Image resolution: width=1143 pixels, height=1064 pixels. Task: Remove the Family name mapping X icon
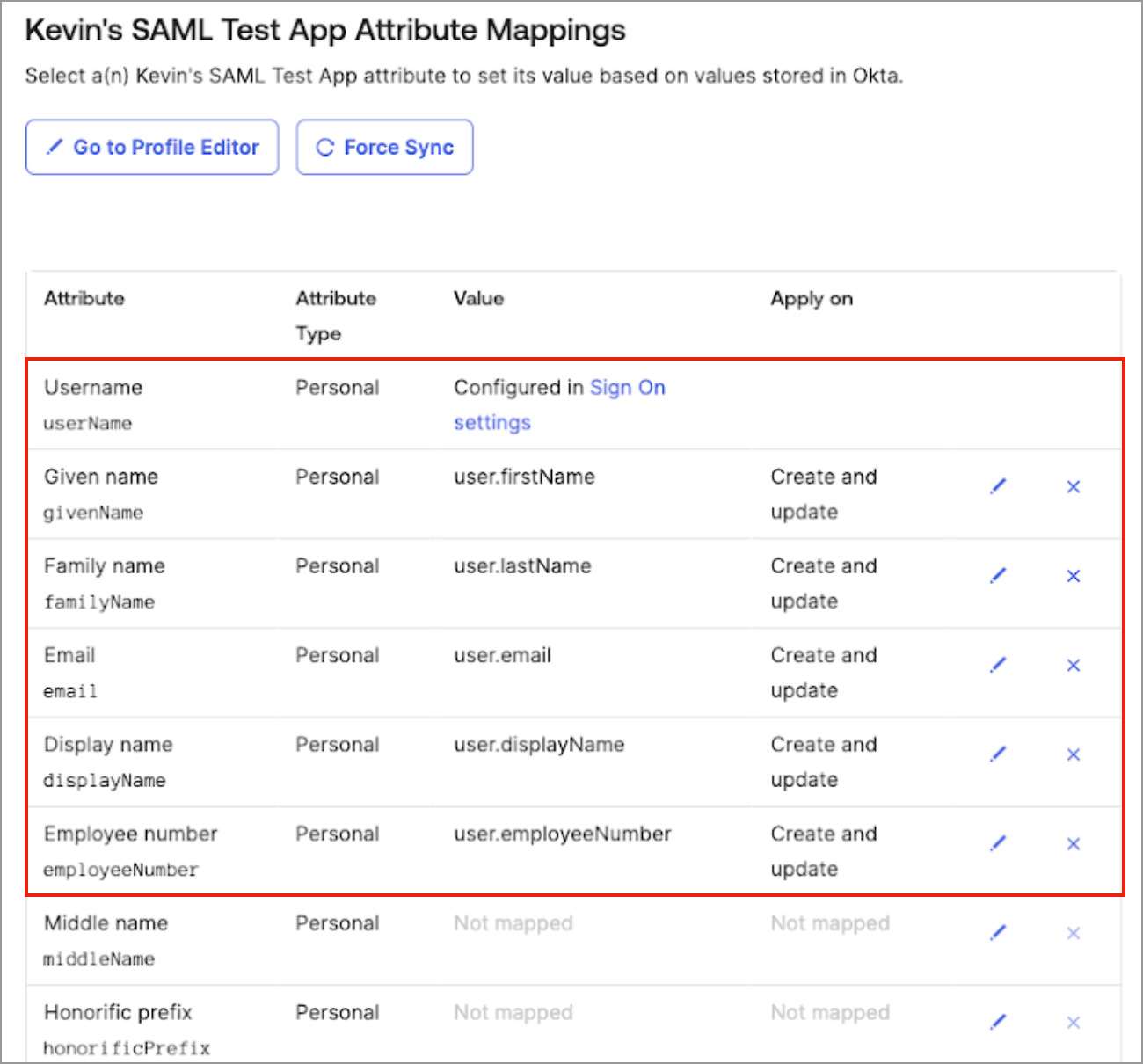[x=1074, y=576]
